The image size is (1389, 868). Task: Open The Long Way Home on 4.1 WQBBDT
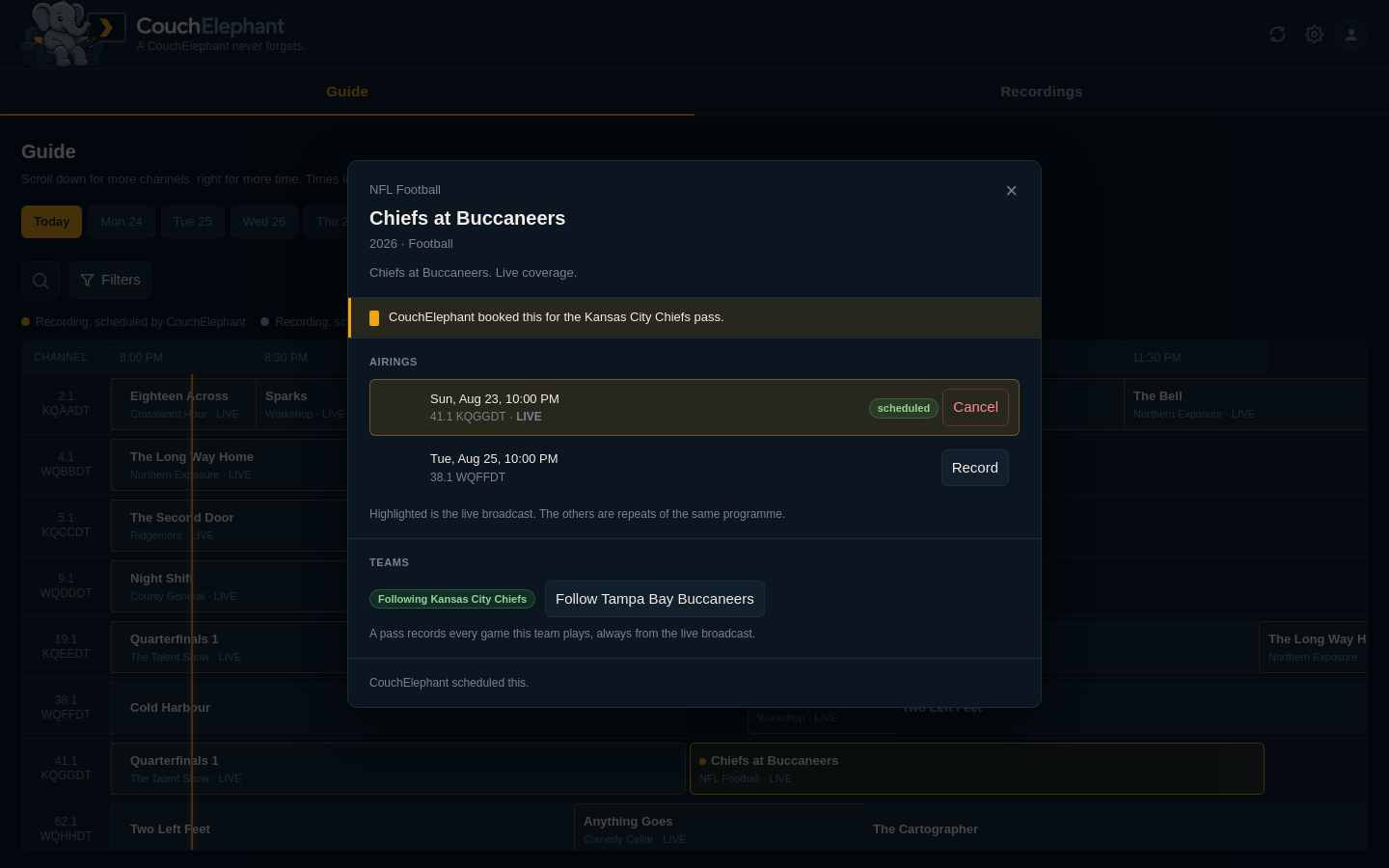click(230, 465)
